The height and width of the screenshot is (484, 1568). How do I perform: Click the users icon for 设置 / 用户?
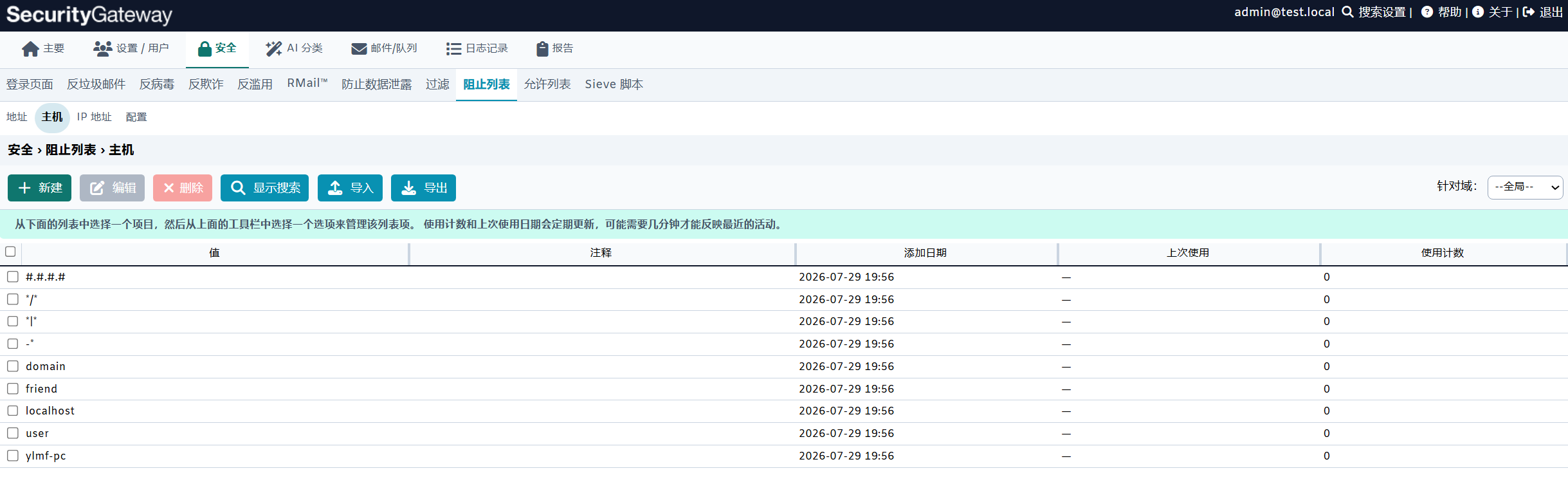[x=103, y=48]
